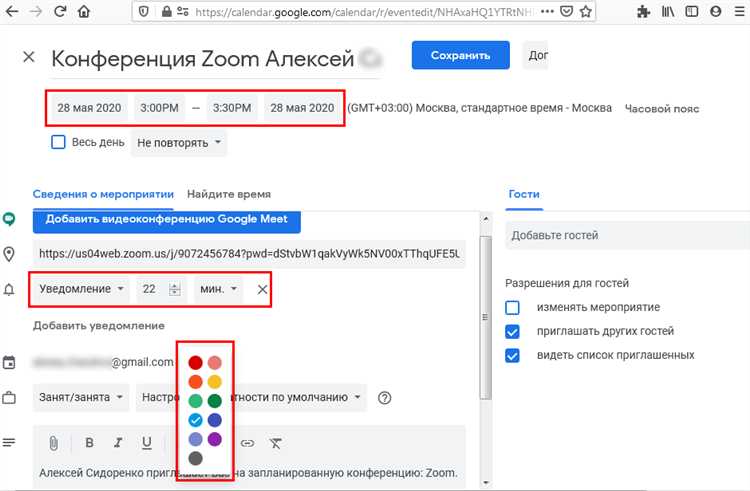Uncheck 'видеть список приглашенных' permission
The height and width of the screenshot is (491, 750).
(512, 355)
